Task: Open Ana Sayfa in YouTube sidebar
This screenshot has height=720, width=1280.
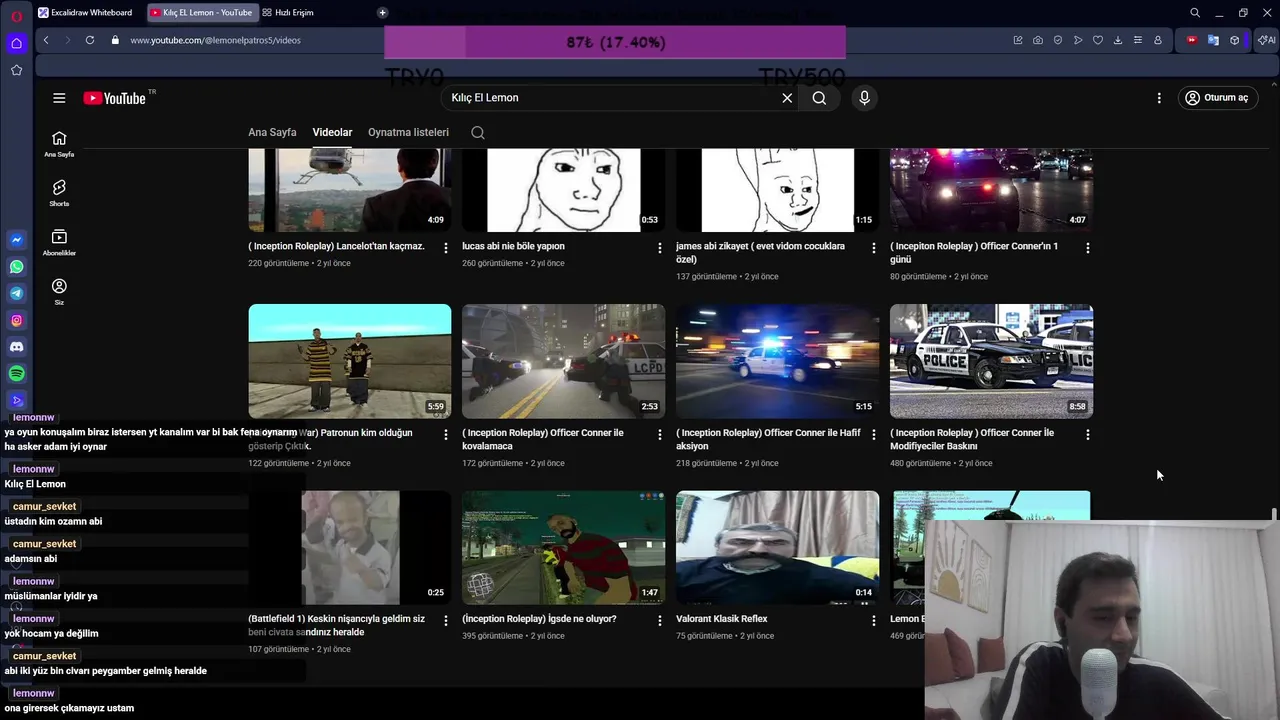Action: [x=59, y=144]
